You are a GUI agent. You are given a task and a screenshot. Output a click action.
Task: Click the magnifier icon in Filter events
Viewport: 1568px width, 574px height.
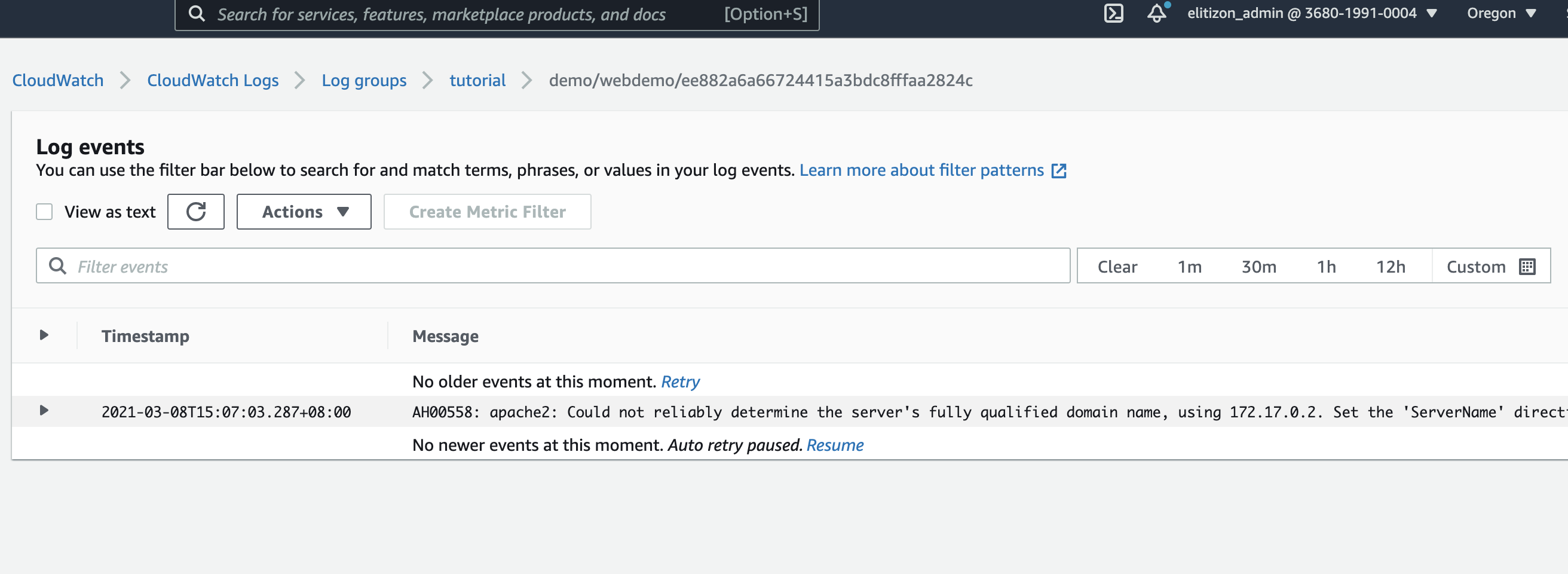pyautogui.click(x=58, y=265)
